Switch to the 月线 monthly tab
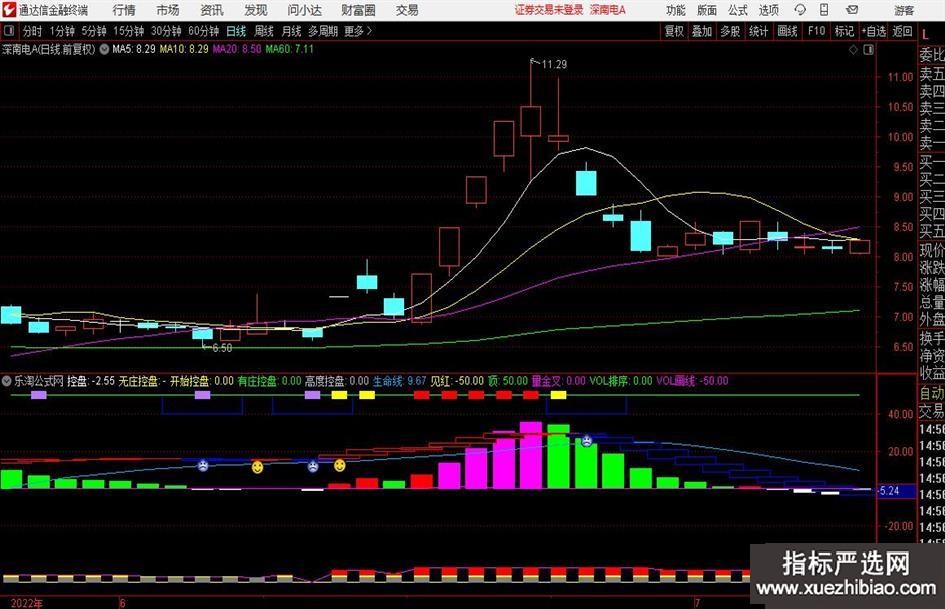The image size is (945, 609). point(291,31)
